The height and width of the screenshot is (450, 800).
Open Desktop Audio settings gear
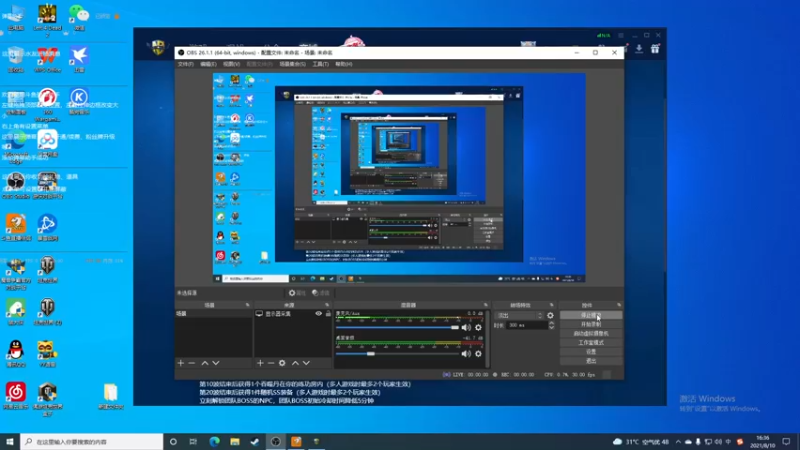(x=478, y=354)
